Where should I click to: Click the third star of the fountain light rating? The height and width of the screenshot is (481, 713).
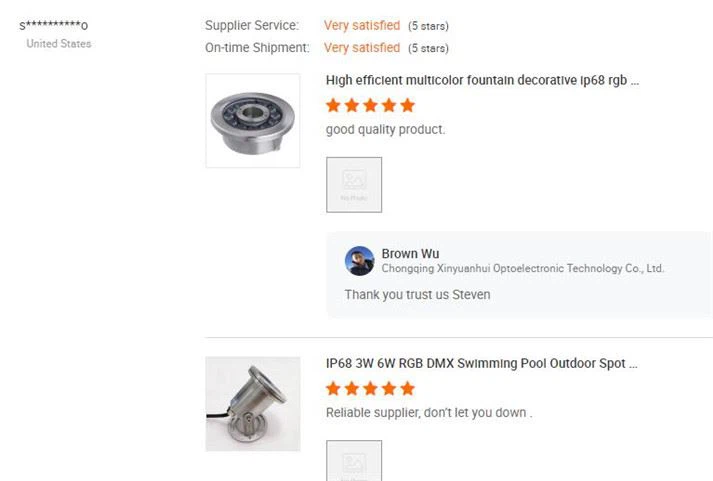pos(371,105)
